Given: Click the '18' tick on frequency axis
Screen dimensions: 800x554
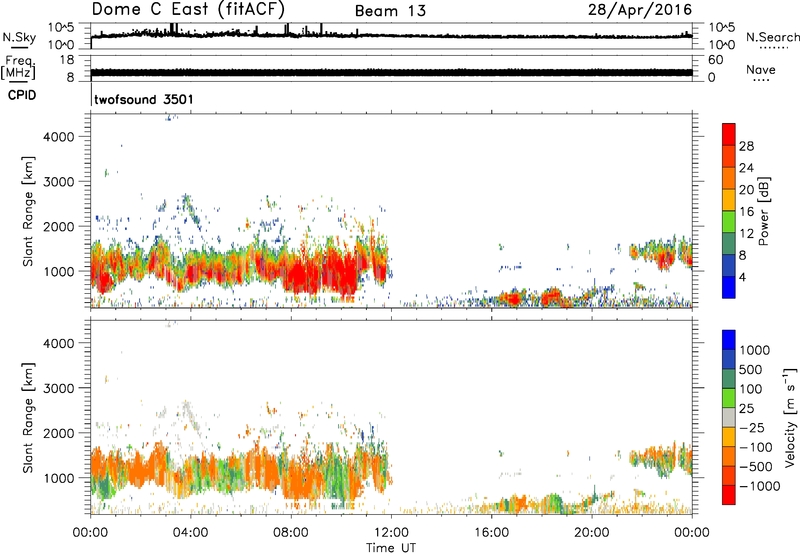Looking at the screenshot, I should click(67, 60).
